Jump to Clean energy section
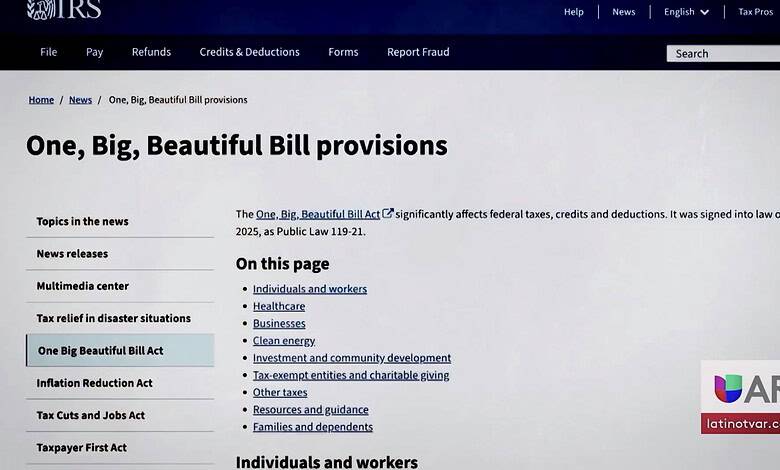 284,341
